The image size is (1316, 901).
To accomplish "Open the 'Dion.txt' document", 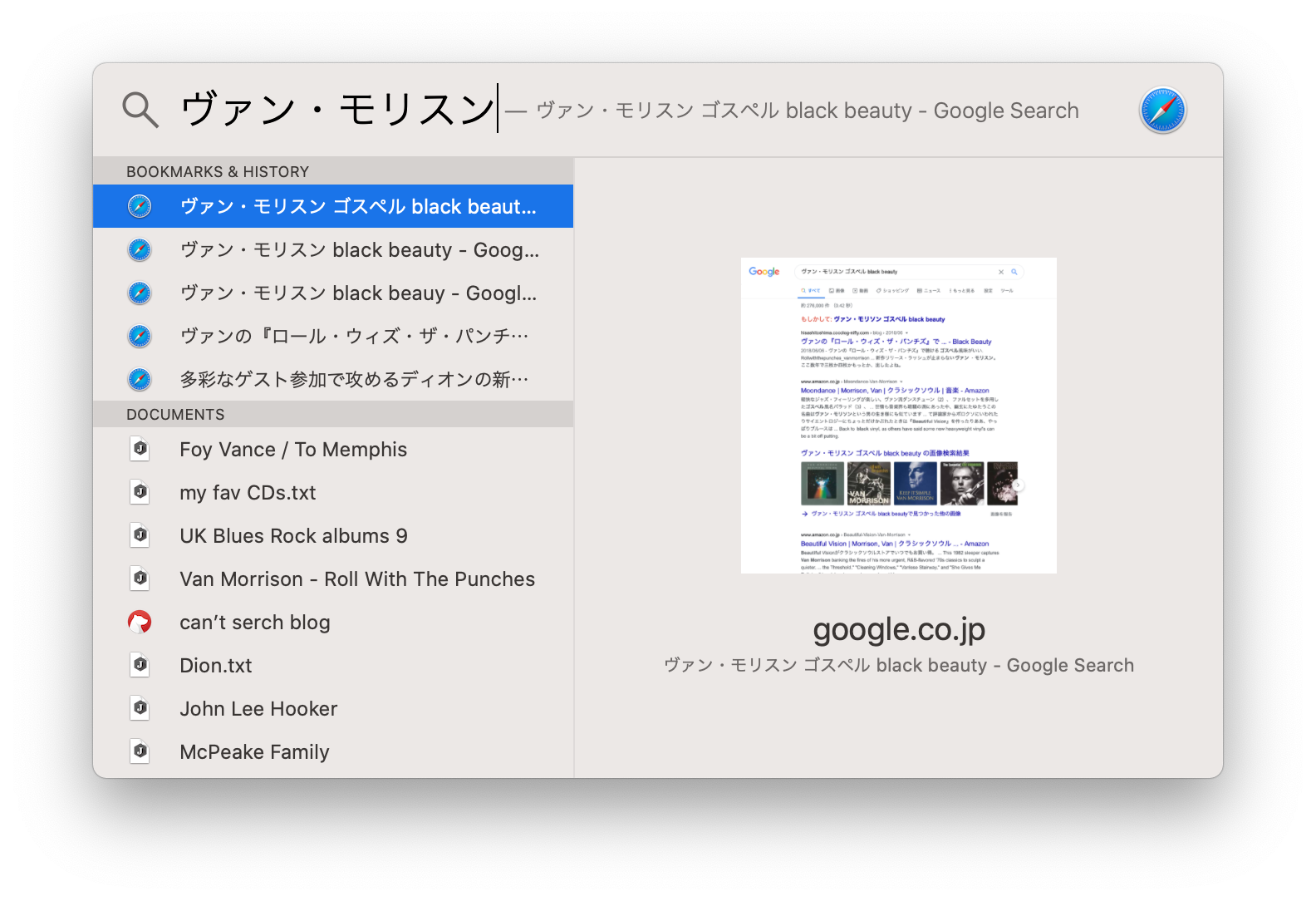I will coord(333,665).
